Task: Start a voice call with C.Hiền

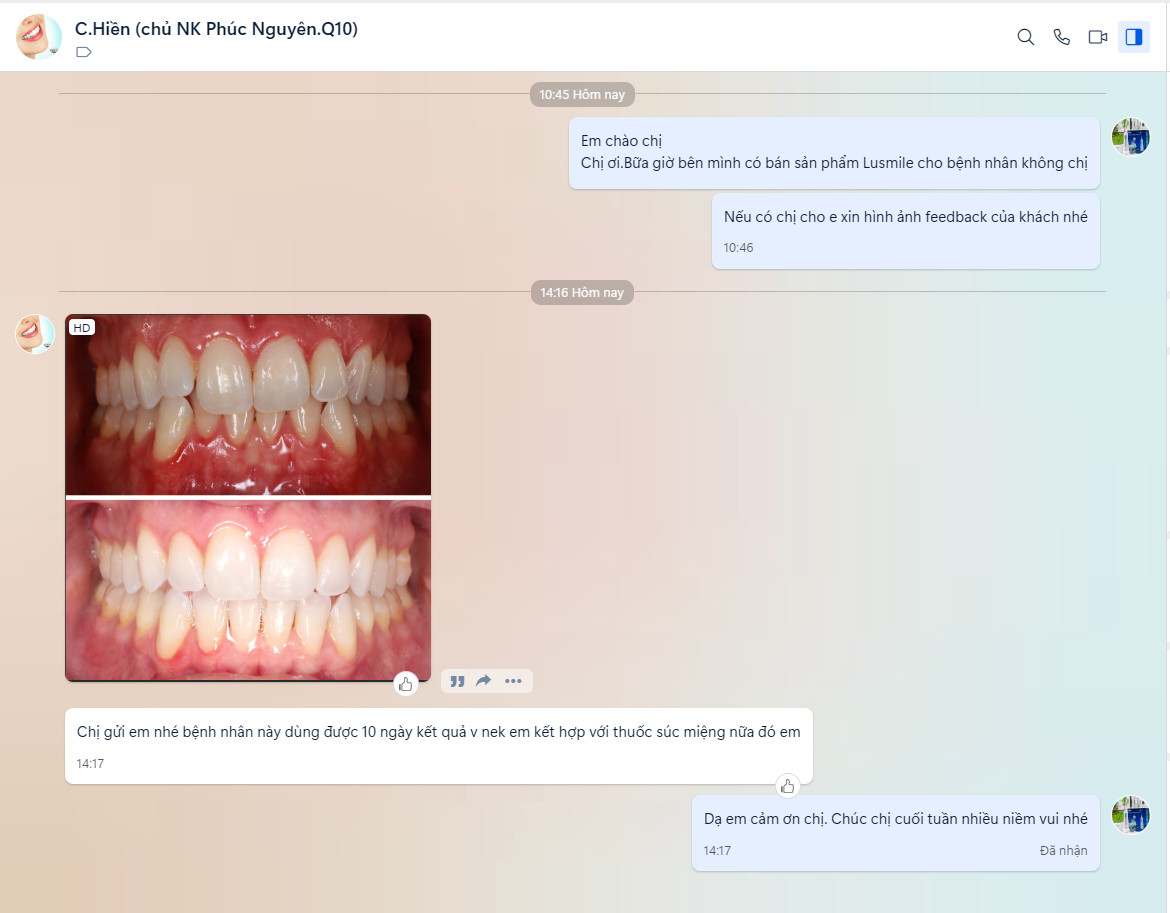Action: 1061,37
